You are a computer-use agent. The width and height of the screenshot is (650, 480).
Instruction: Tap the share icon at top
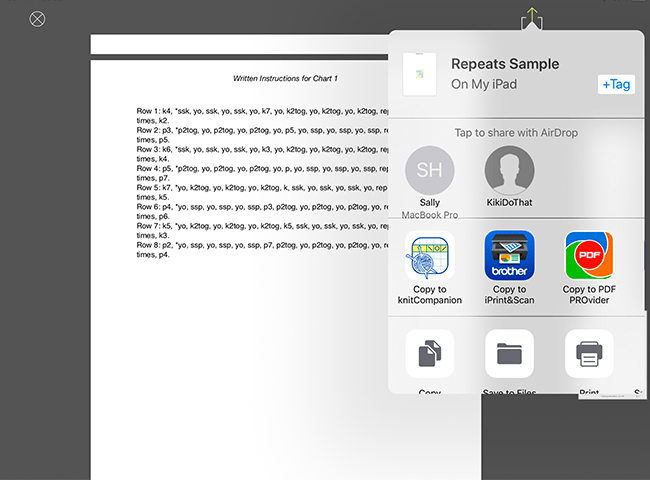coord(532,18)
